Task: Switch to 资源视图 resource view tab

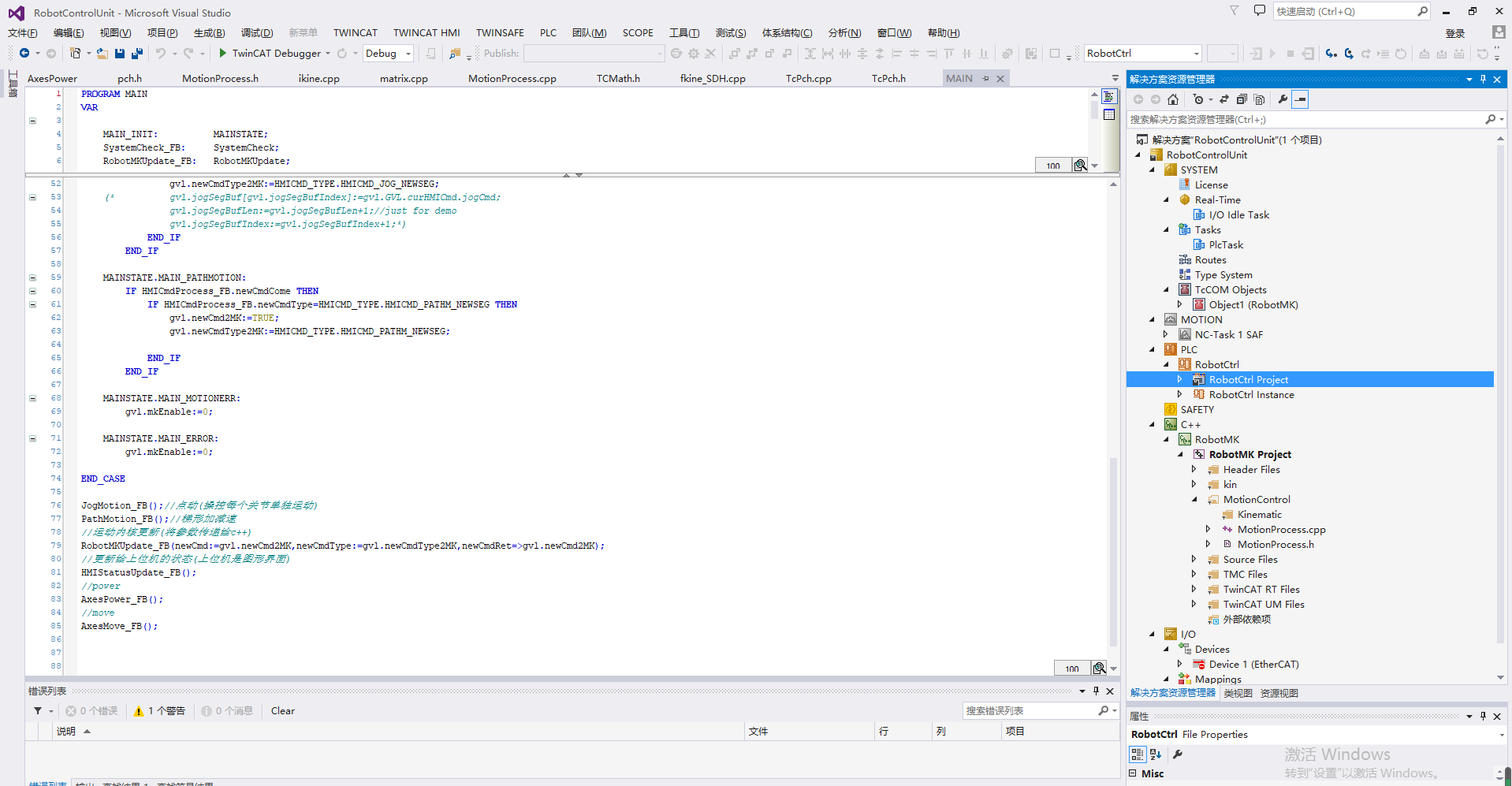Action: click(x=1279, y=693)
